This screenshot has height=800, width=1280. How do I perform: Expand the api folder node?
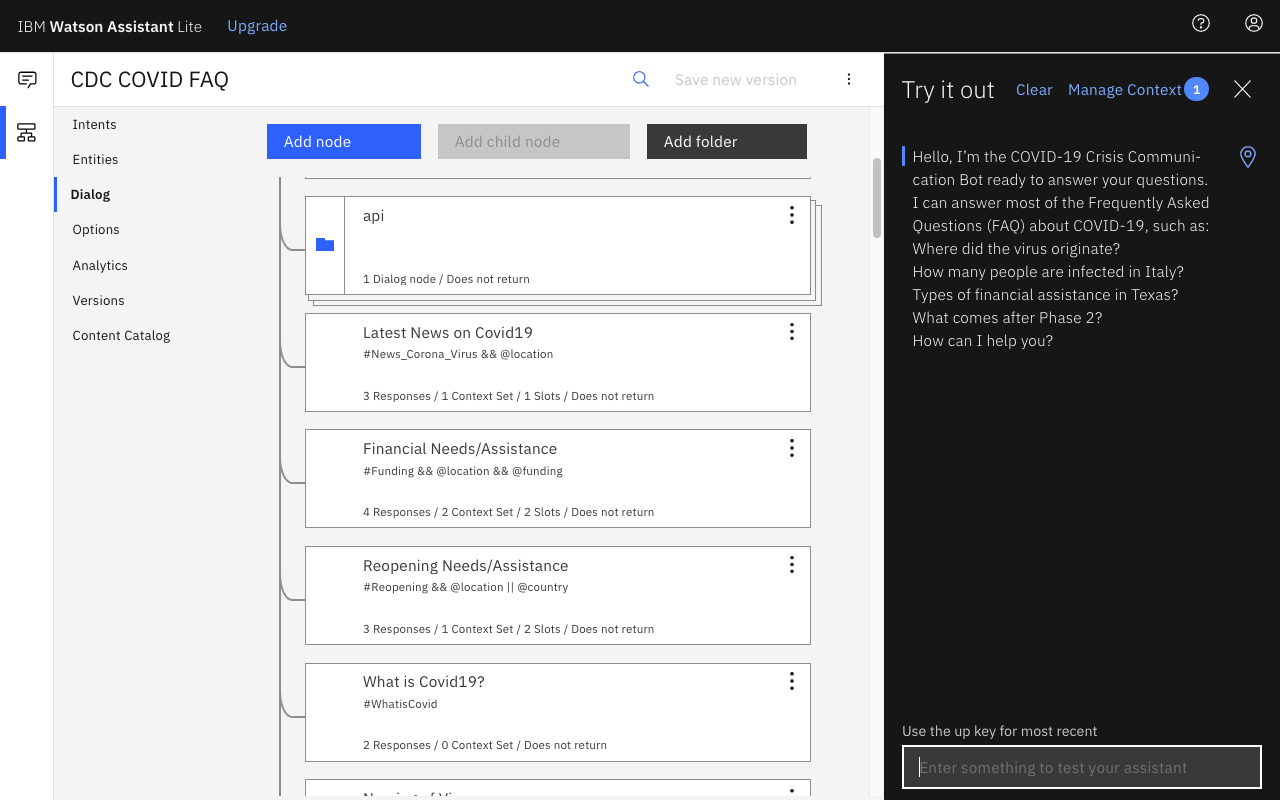558,245
